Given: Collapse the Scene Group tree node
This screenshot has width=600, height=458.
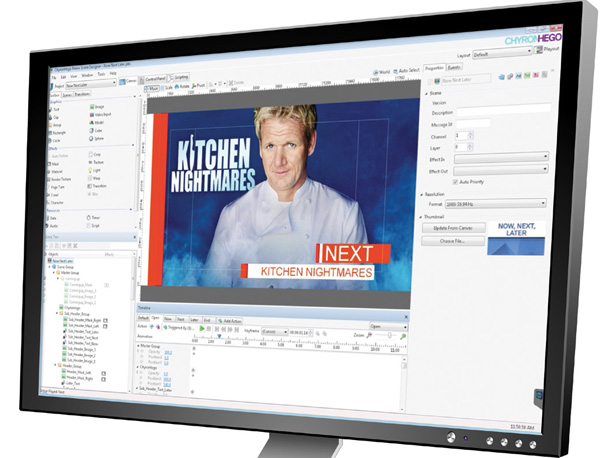Looking at the screenshot, I should point(50,266).
